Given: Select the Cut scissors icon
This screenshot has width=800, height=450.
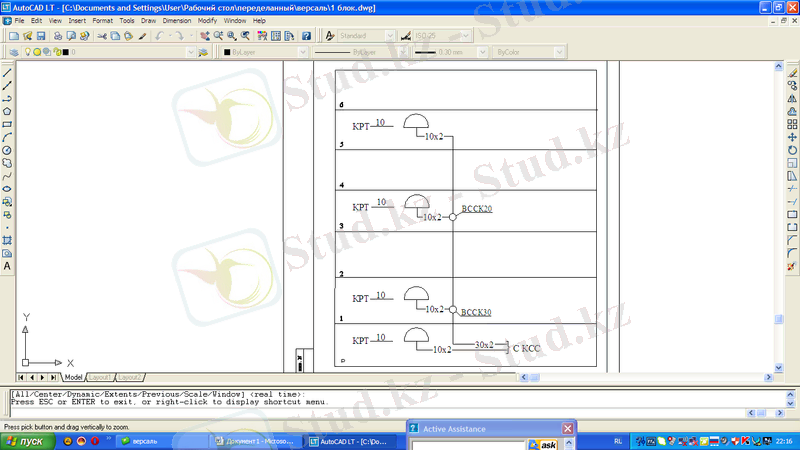Looking at the screenshot, I should click(101, 36).
